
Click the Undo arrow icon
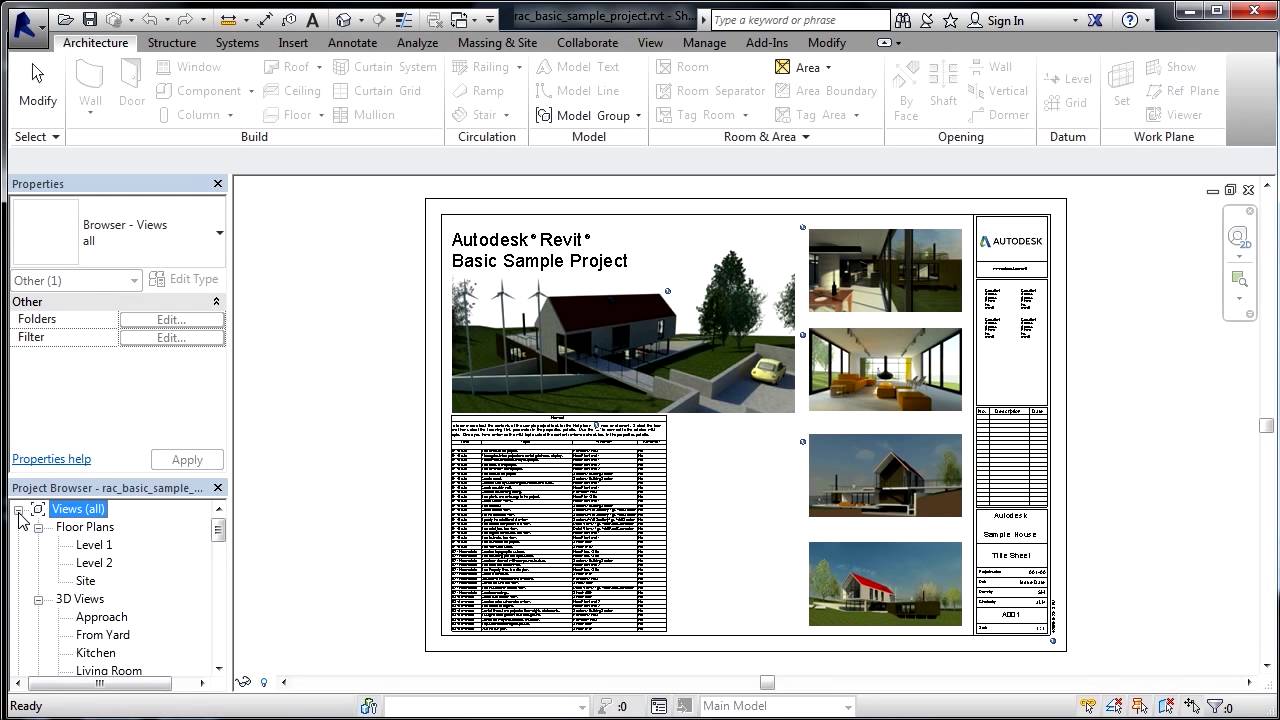pyautogui.click(x=149, y=20)
